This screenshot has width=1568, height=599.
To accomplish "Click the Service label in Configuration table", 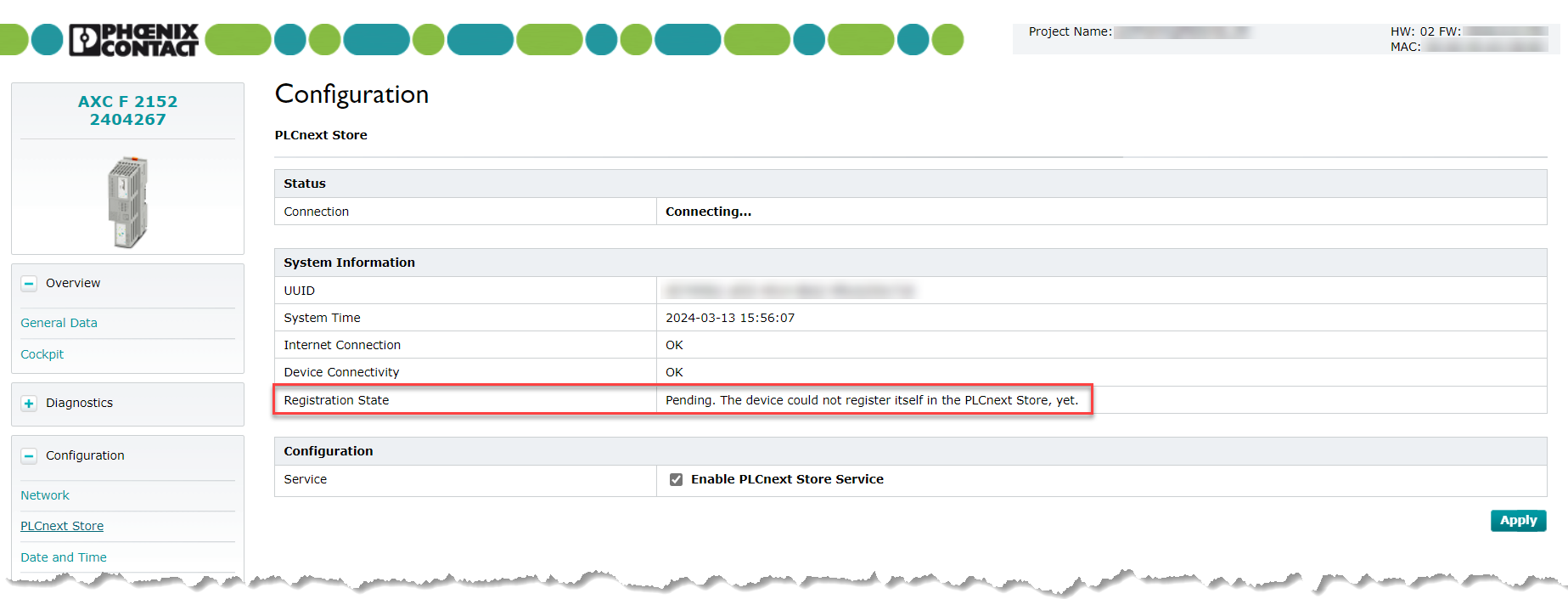I will click(x=305, y=479).
